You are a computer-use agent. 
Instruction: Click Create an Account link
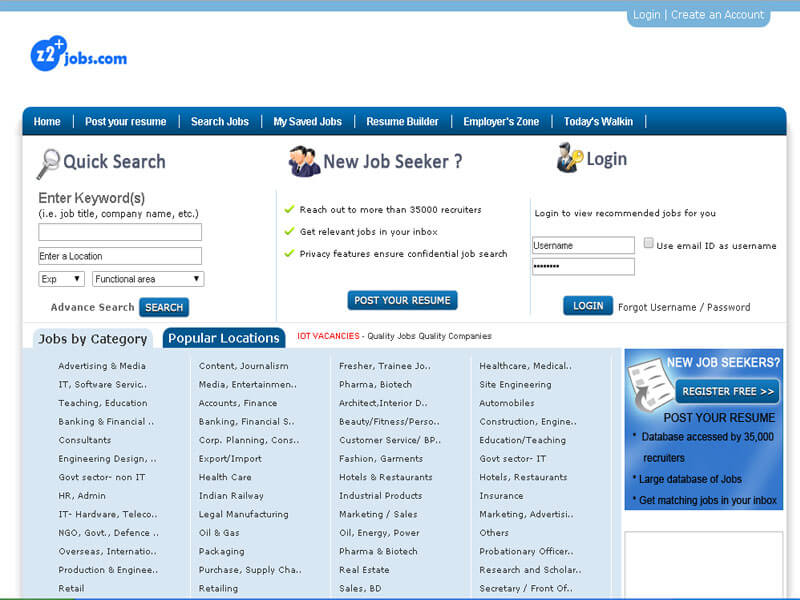(717, 15)
